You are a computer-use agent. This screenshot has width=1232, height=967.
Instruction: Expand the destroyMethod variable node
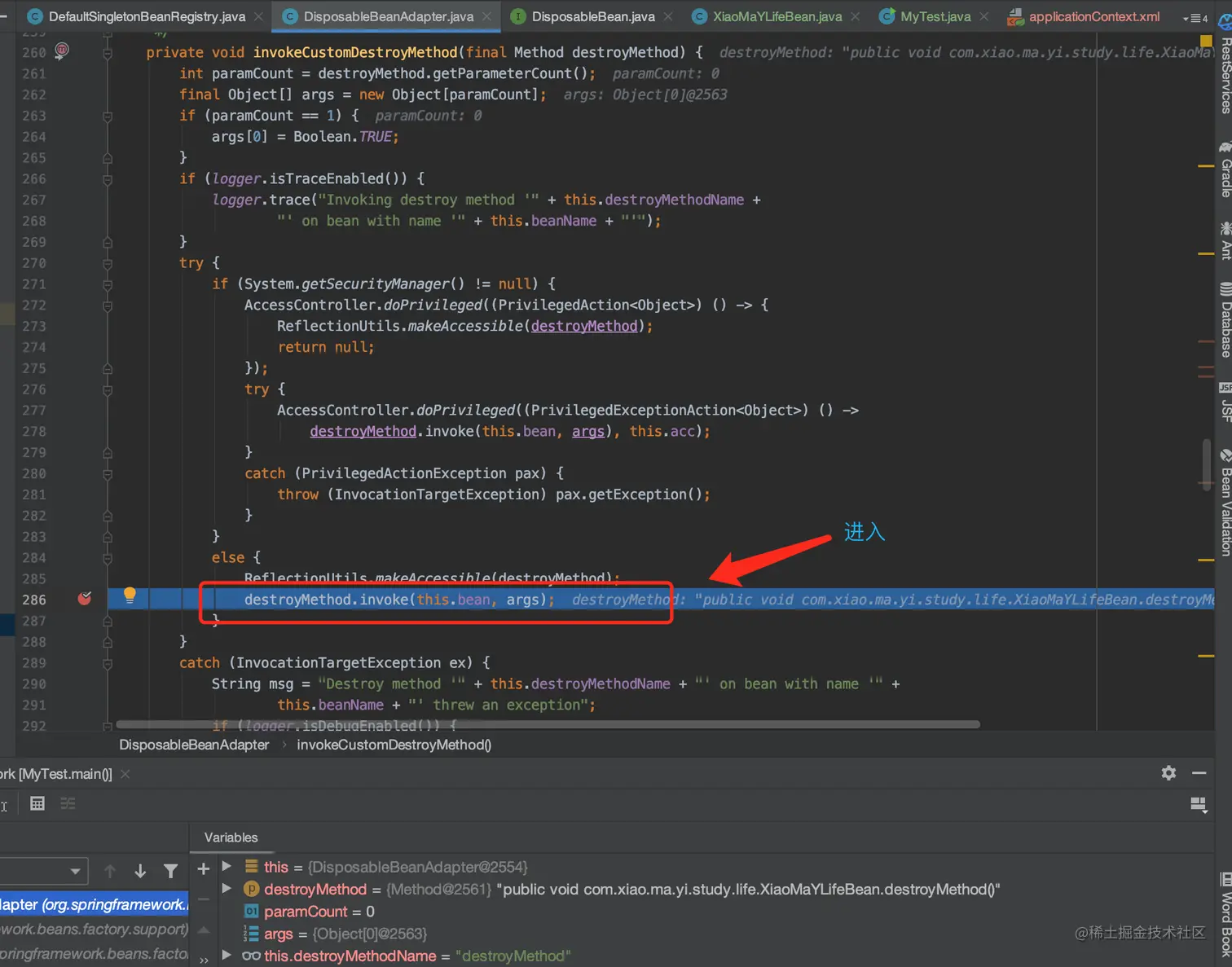pyautogui.click(x=227, y=888)
